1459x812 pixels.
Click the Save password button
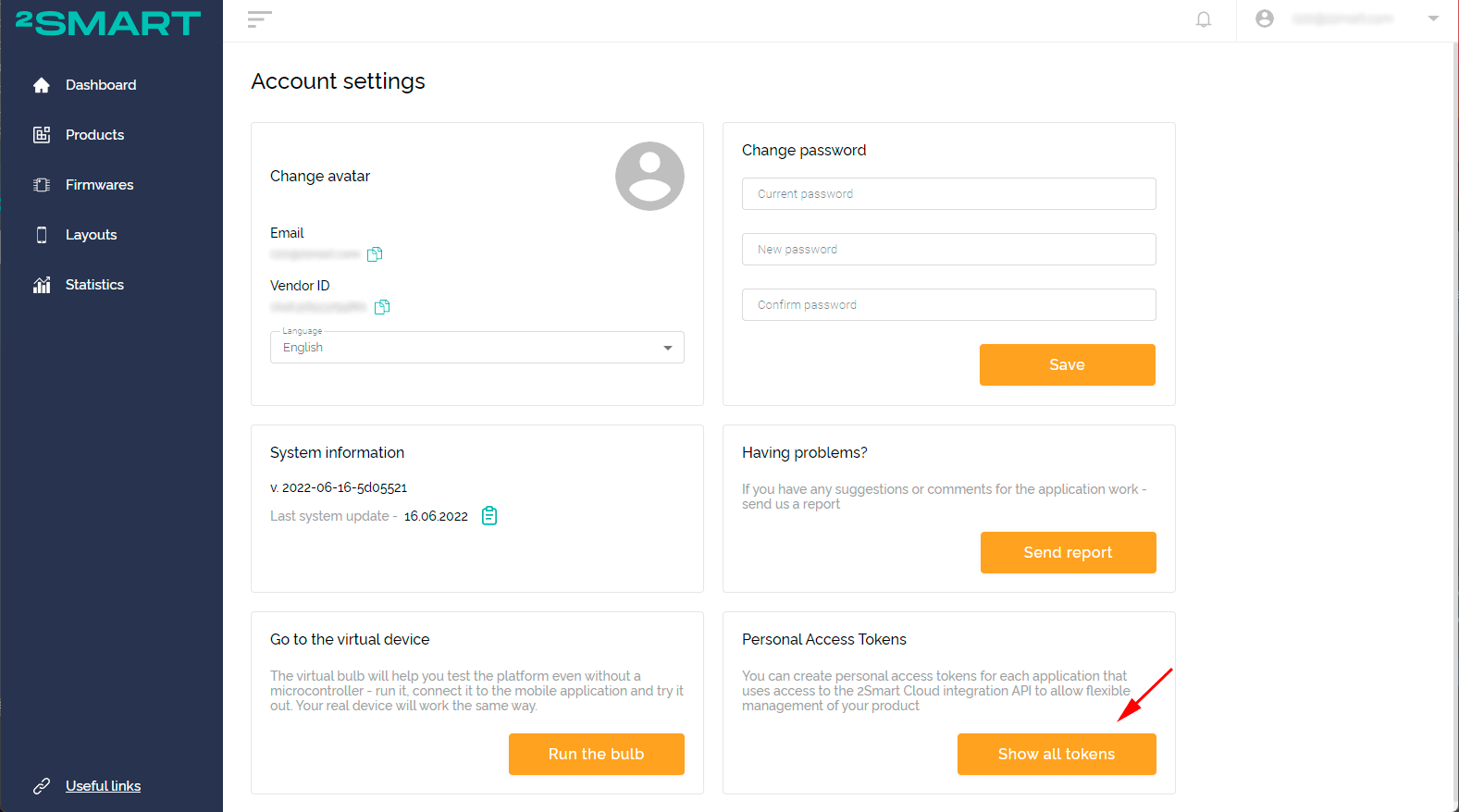click(1068, 364)
